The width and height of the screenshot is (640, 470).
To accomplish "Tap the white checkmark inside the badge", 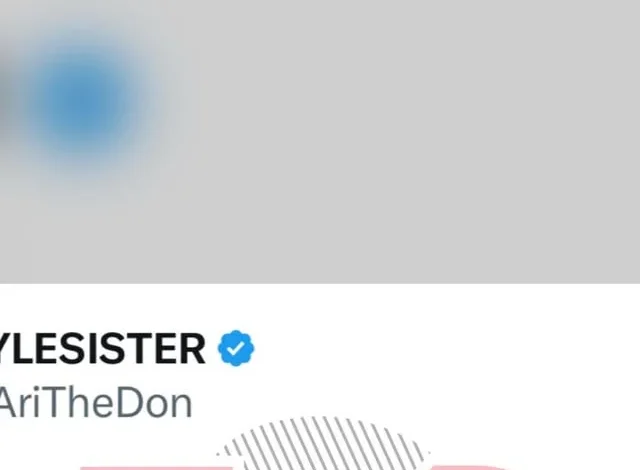I will coord(236,348).
